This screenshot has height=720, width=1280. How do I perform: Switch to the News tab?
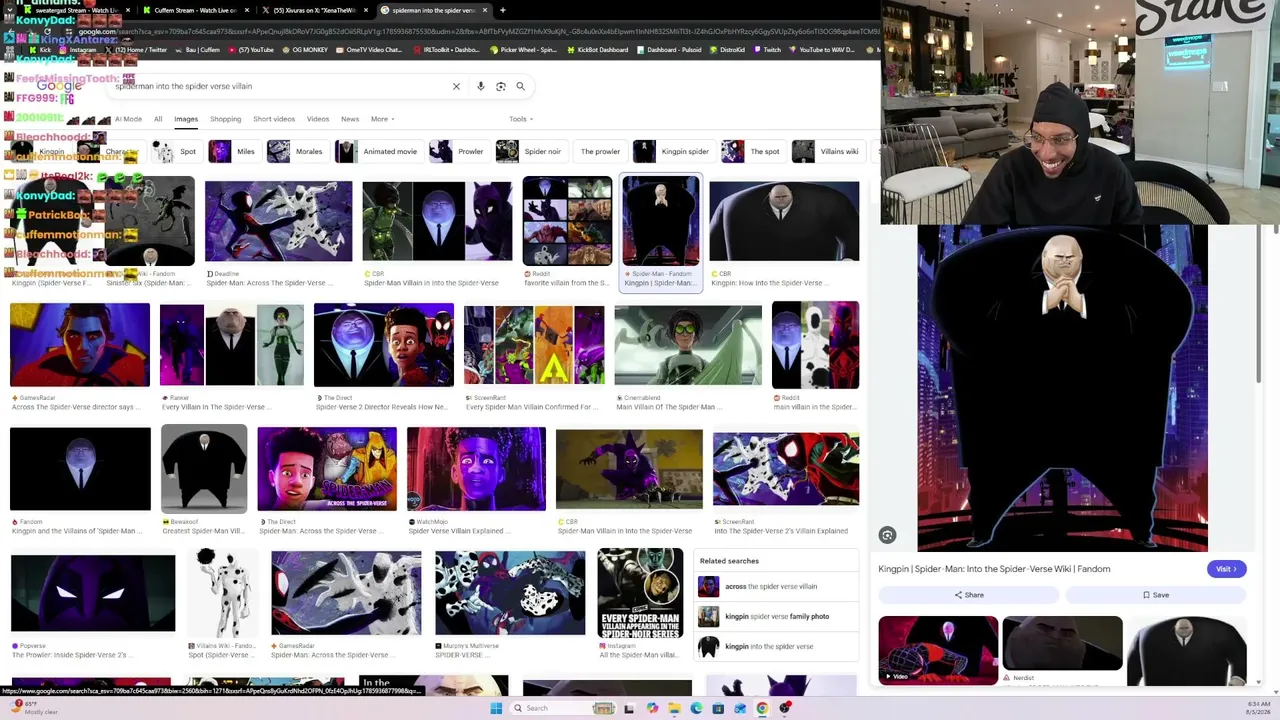[350, 119]
